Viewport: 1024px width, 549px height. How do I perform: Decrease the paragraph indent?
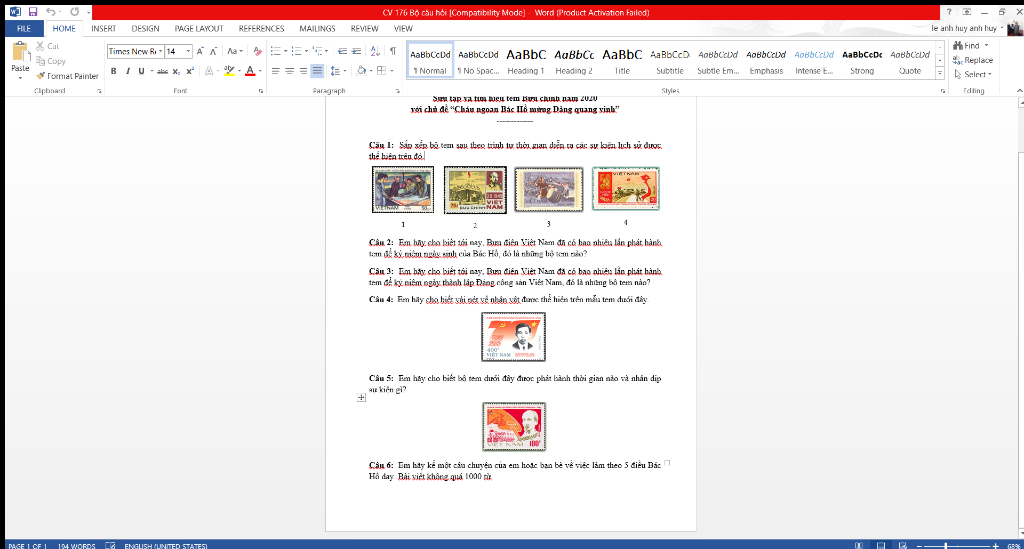(x=342, y=51)
